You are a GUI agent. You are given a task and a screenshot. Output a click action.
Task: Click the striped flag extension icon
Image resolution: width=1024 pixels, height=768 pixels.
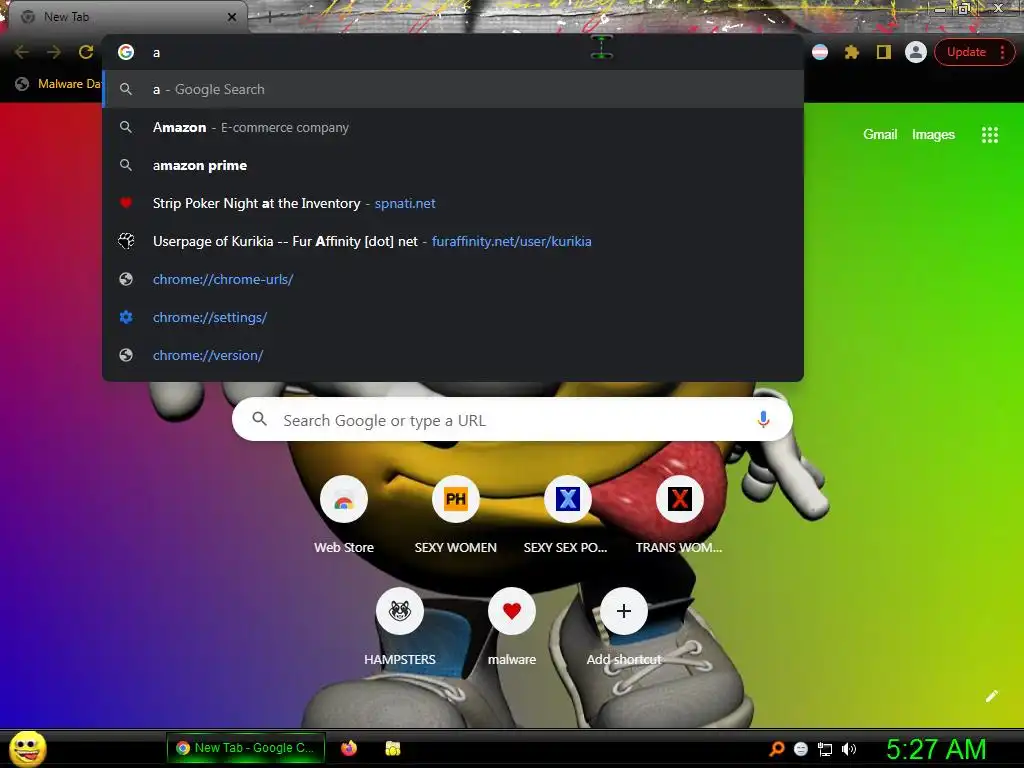(820, 52)
